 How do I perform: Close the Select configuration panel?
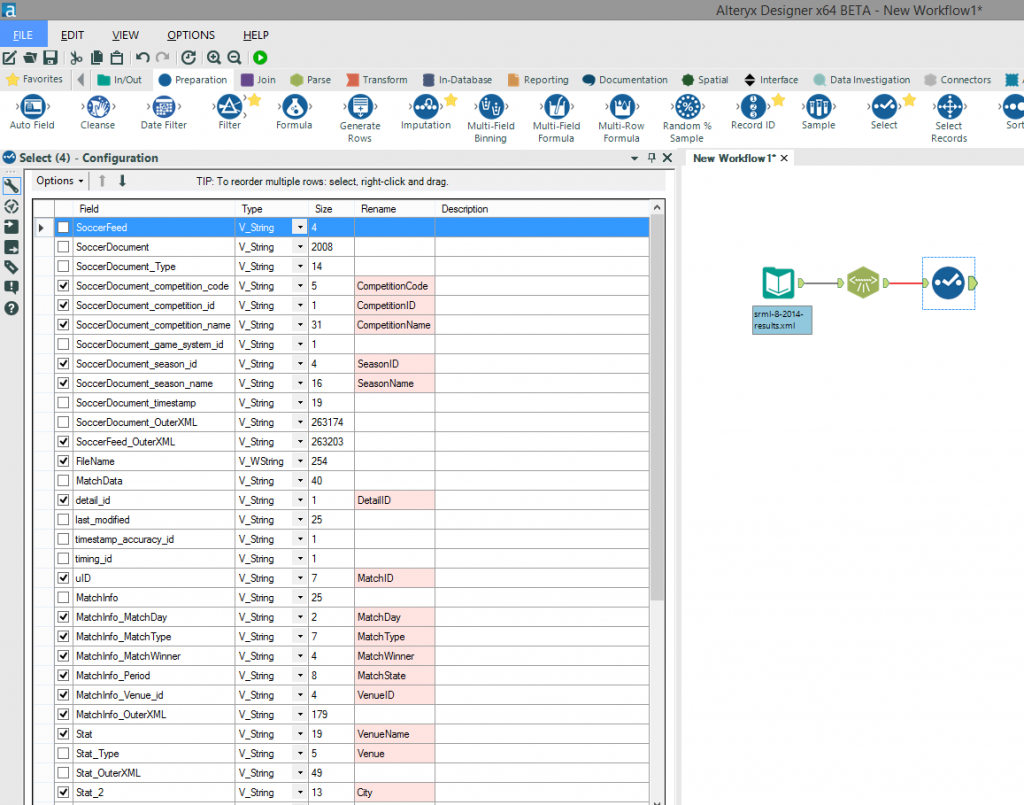[x=667, y=158]
